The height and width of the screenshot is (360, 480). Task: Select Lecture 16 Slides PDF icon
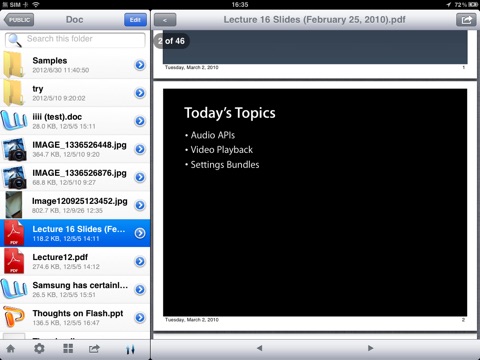point(14,233)
